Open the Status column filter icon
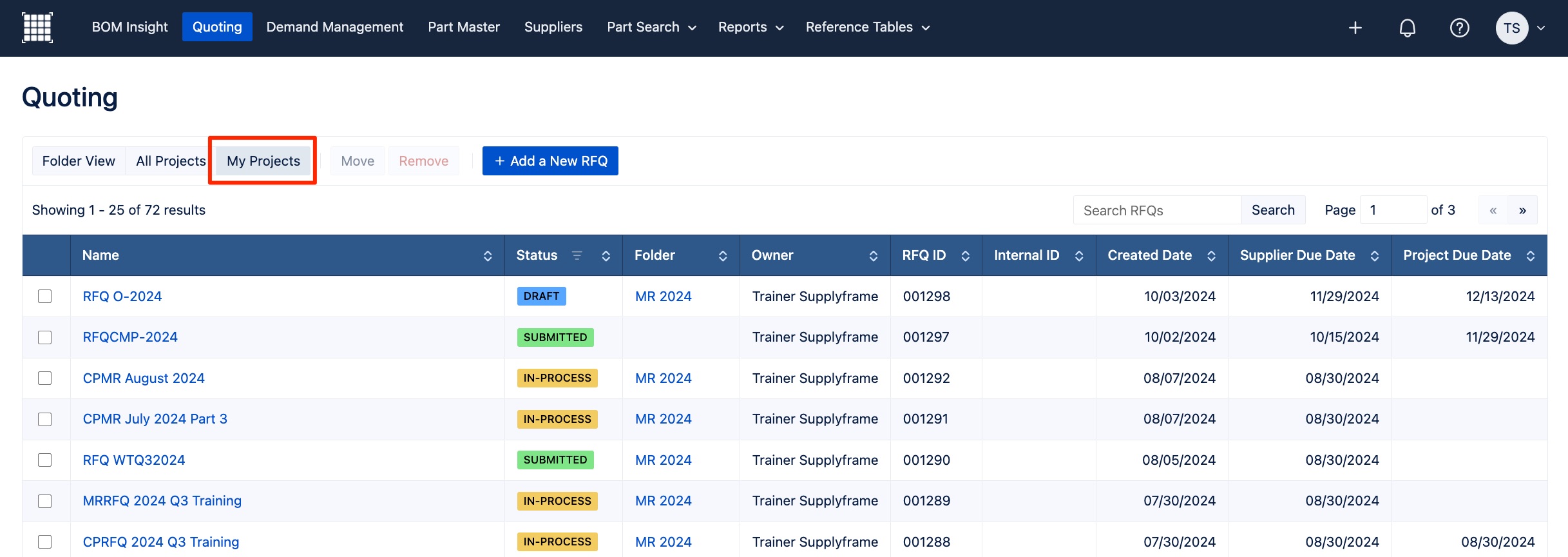This screenshot has width=1568, height=557. click(x=577, y=255)
